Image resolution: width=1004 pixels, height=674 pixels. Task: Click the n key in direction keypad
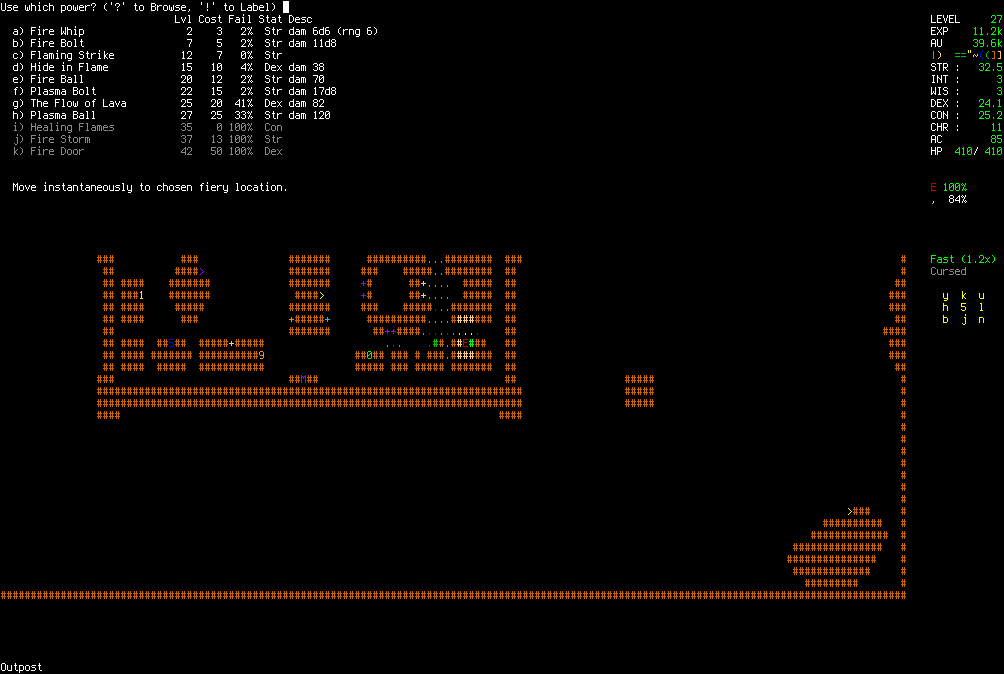point(981,319)
